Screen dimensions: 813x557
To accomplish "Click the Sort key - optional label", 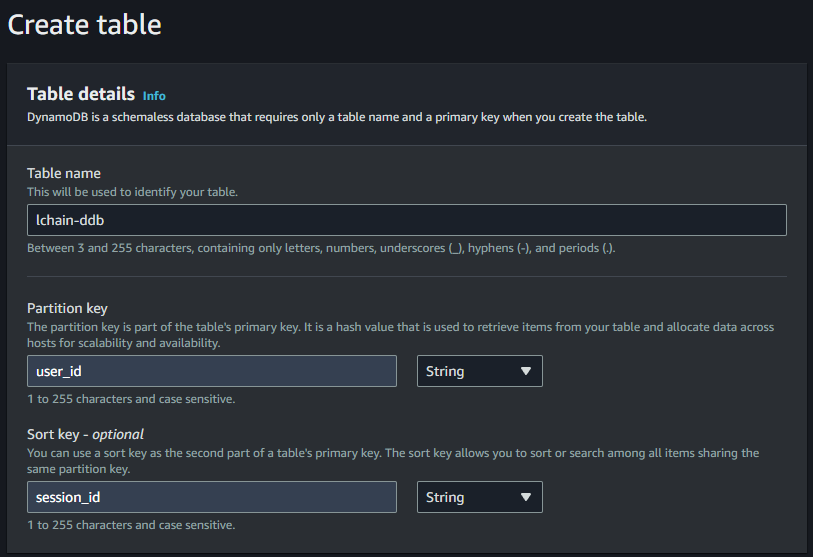I will [85, 434].
